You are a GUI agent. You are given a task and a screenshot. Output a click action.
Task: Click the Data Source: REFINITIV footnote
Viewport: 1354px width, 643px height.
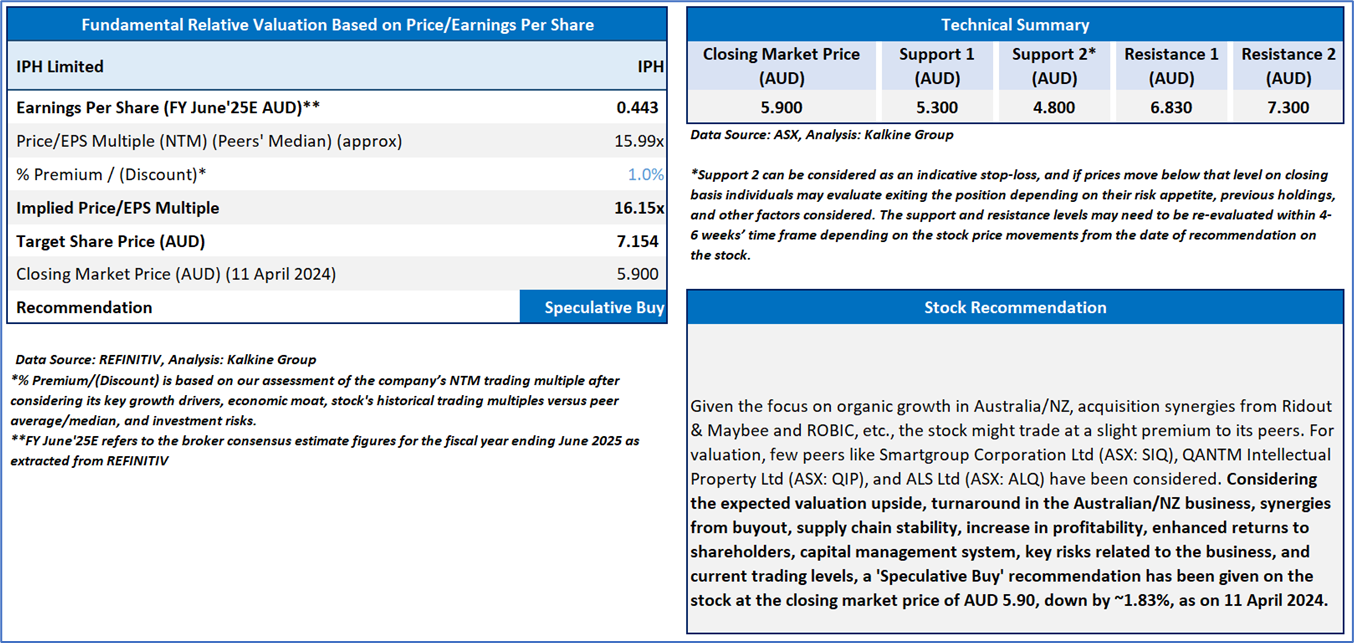pos(166,359)
